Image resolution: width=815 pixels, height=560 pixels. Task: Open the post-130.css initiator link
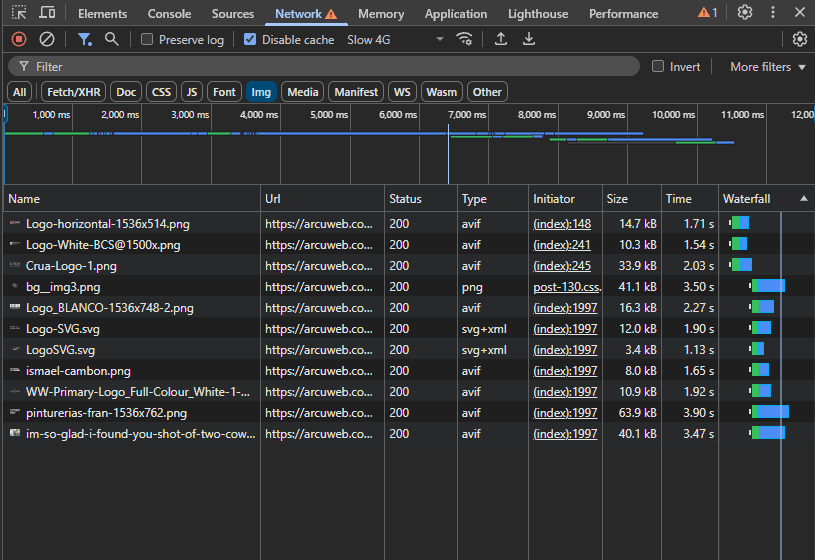point(565,287)
